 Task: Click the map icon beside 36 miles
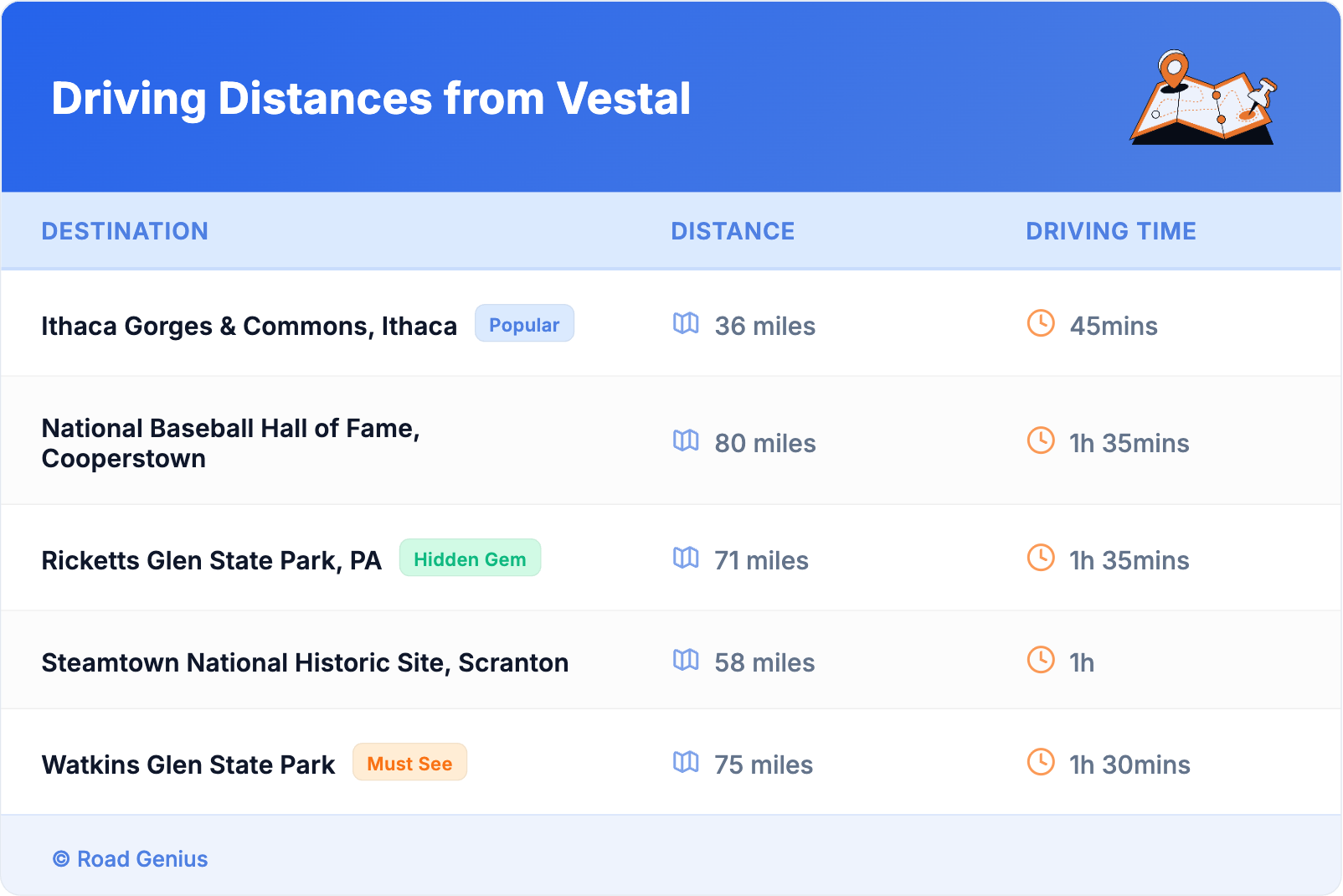click(686, 323)
